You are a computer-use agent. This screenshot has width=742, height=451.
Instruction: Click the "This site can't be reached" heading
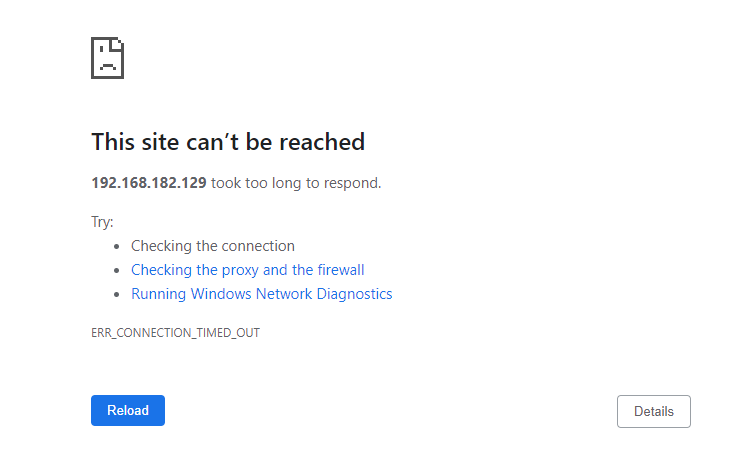(228, 142)
